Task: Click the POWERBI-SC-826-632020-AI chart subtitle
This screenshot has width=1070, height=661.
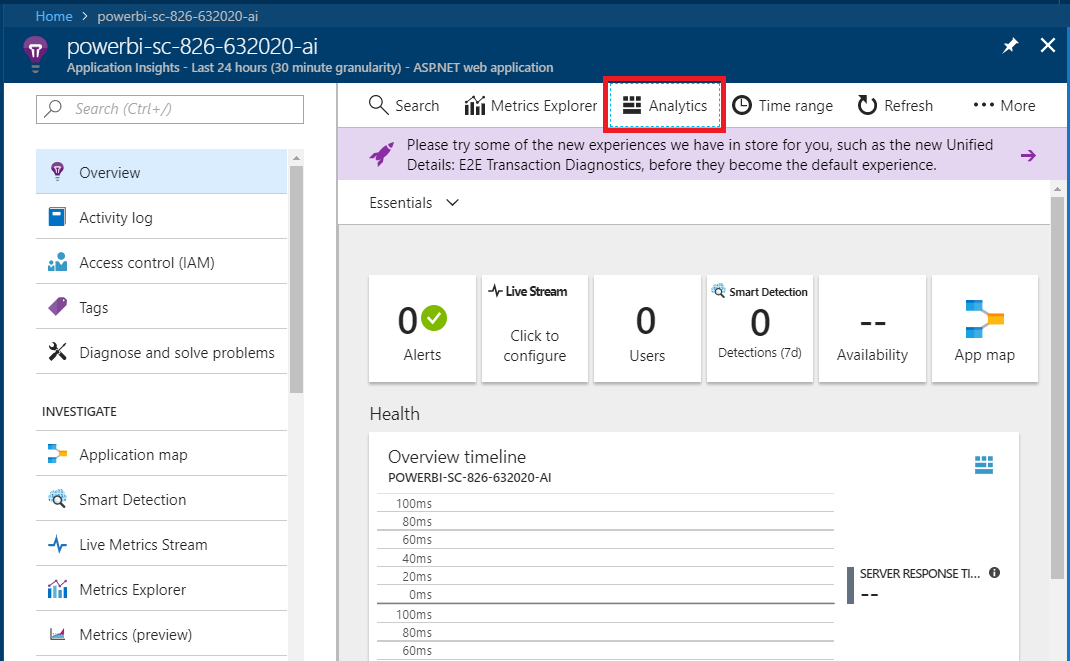Action: 469,478
